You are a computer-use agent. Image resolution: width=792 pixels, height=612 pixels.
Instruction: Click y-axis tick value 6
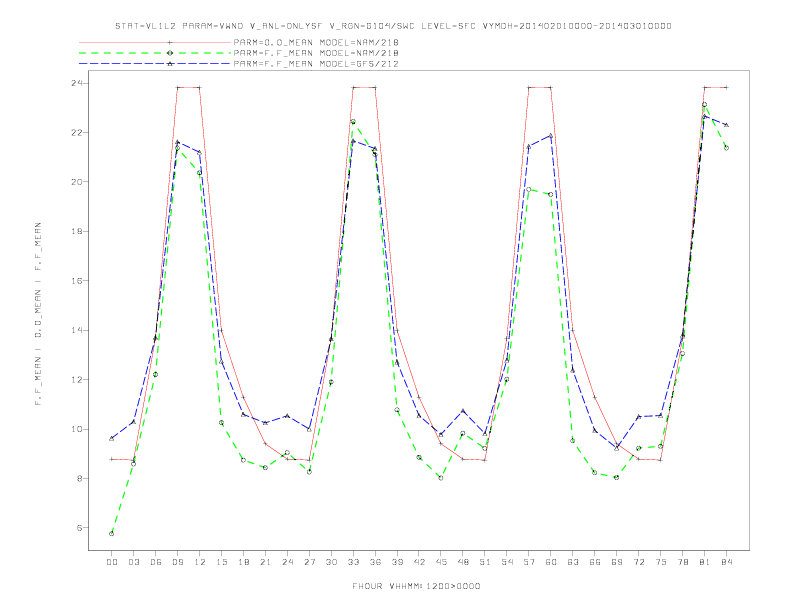pyautogui.click(x=79, y=528)
